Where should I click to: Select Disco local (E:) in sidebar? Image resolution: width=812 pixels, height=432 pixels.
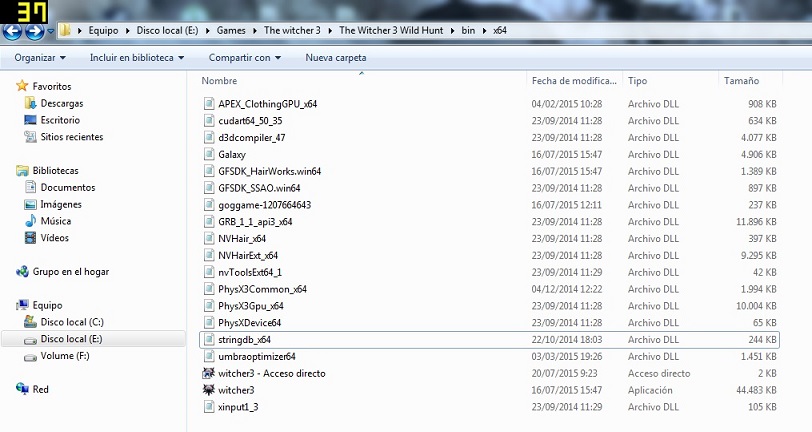71,339
